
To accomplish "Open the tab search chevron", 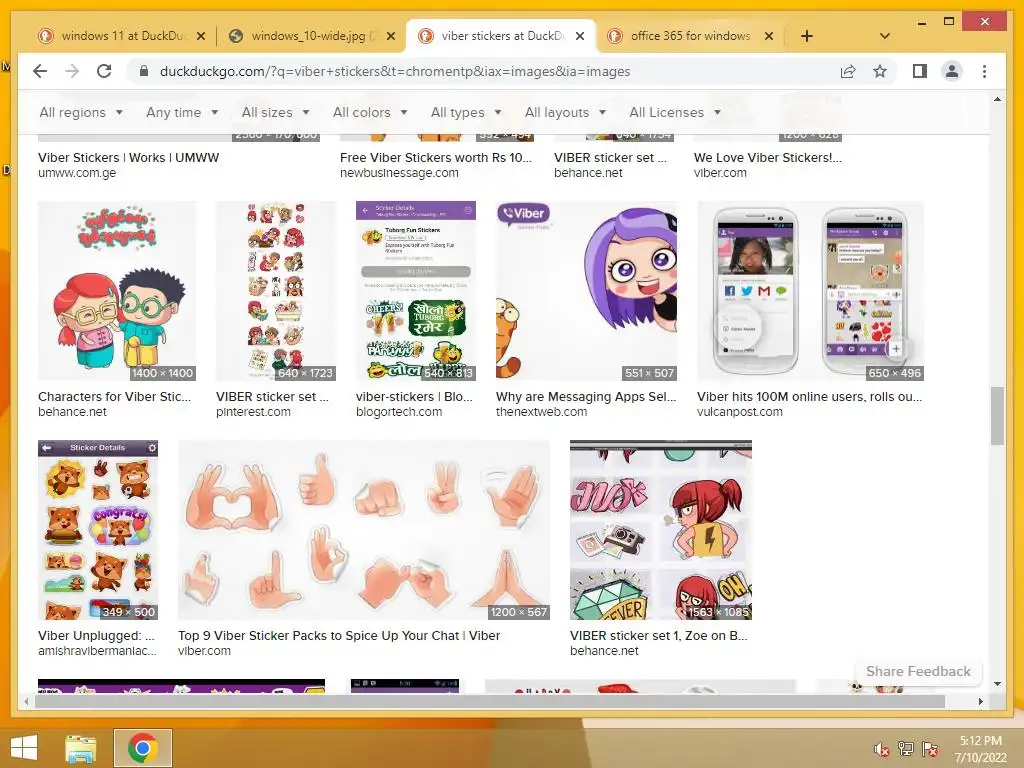I will (x=885, y=36).
